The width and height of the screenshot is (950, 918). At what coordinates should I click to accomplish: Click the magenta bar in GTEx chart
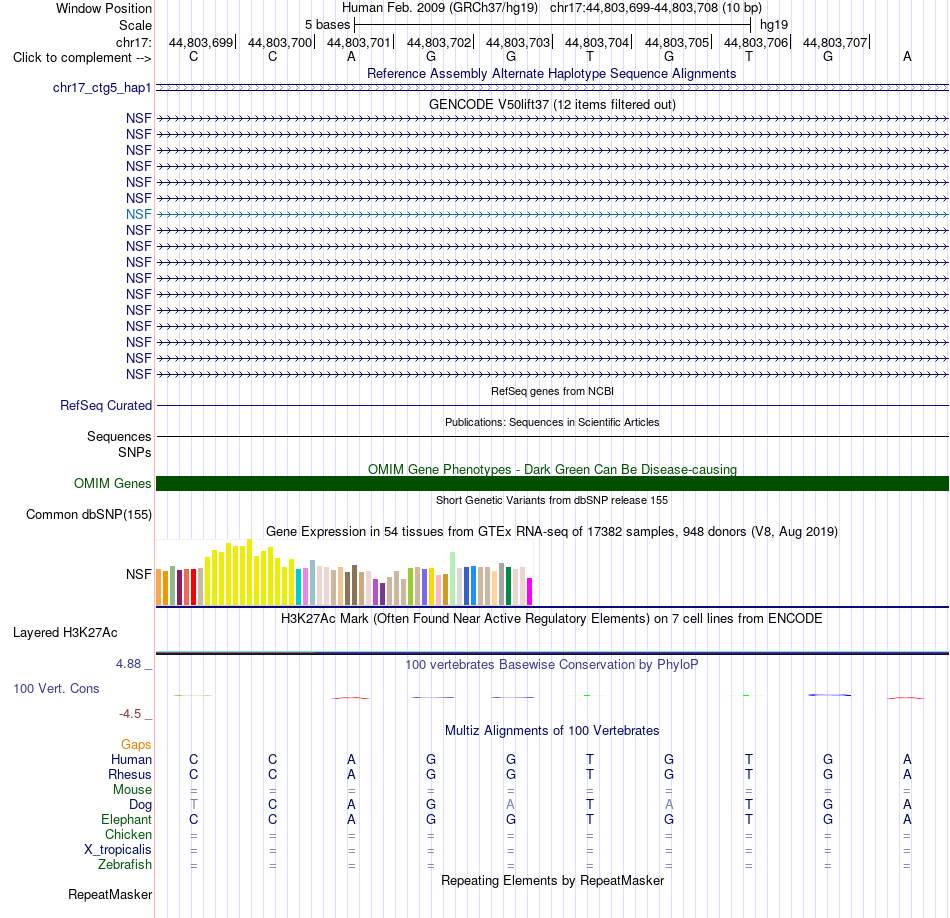click(x=530, y=591)
